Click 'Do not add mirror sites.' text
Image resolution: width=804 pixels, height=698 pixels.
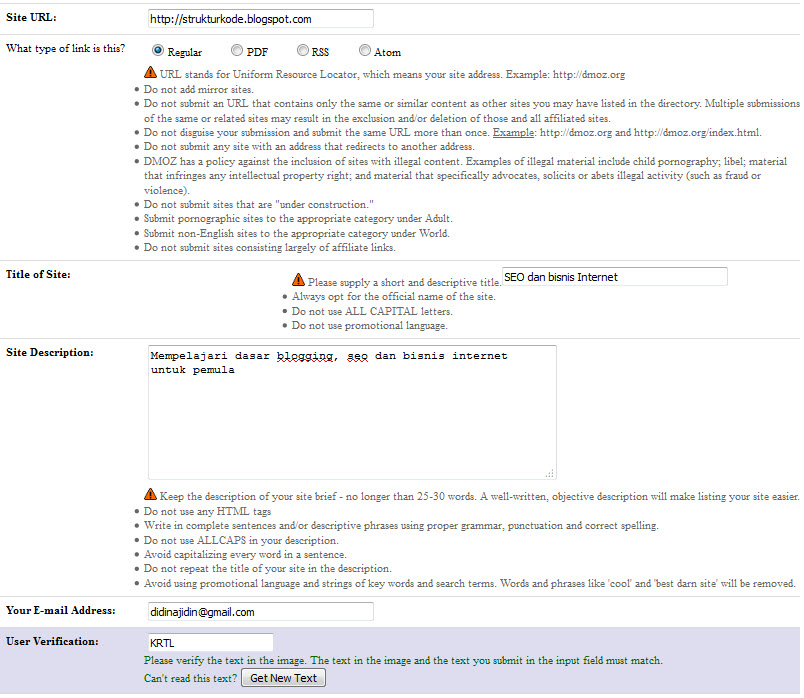coord(198,89)
